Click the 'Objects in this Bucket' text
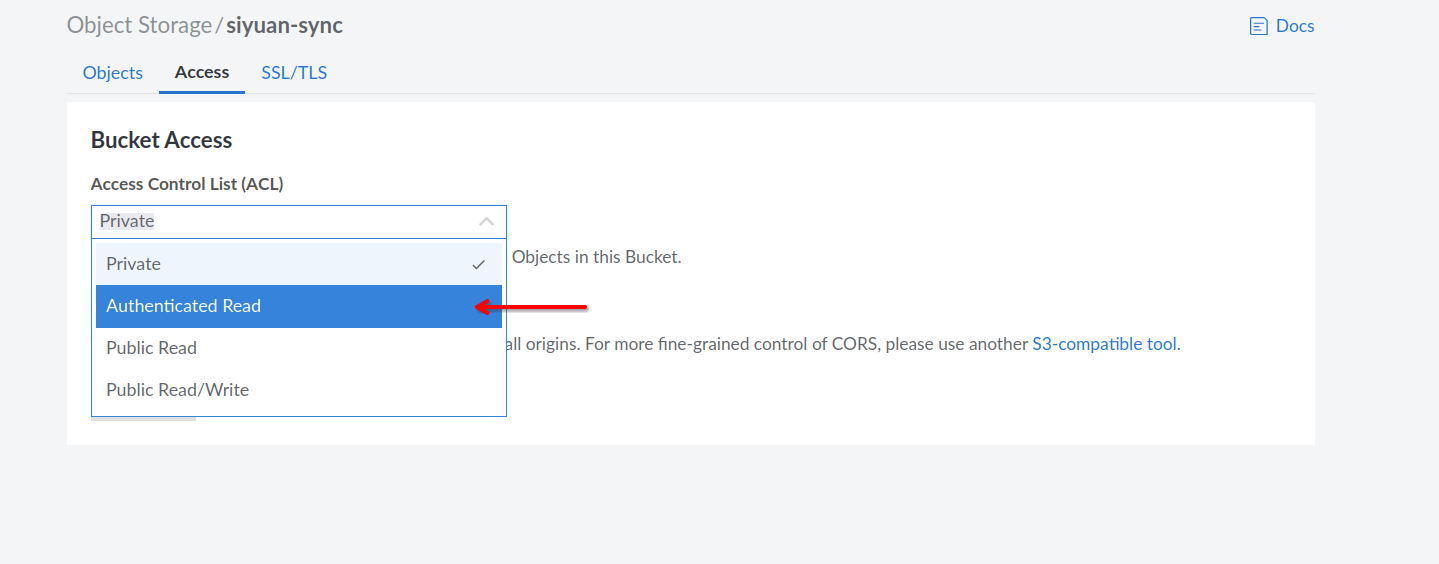This screenshot has width=1439, height=564. (596, 257)
